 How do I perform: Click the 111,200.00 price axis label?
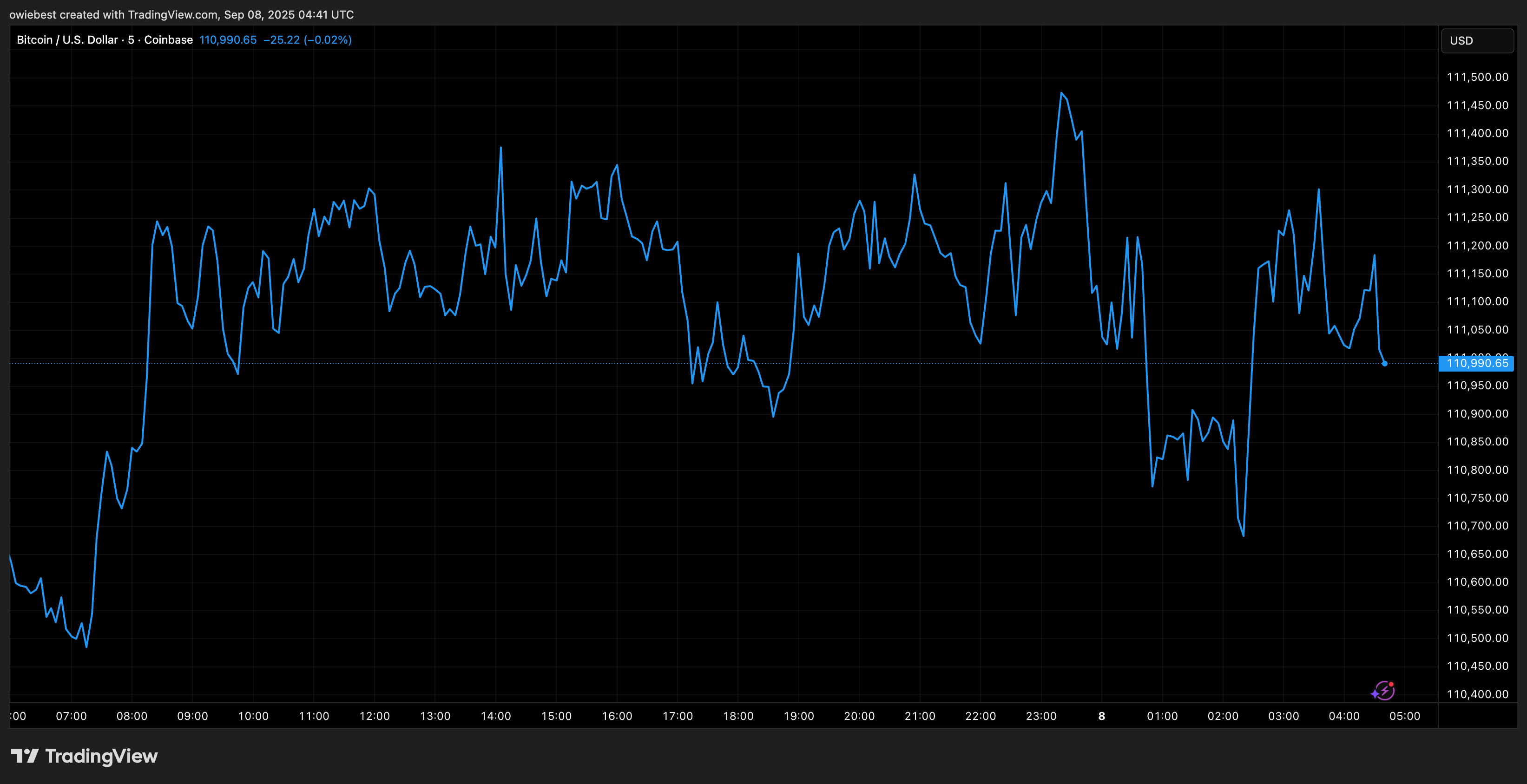[1477, 245]
